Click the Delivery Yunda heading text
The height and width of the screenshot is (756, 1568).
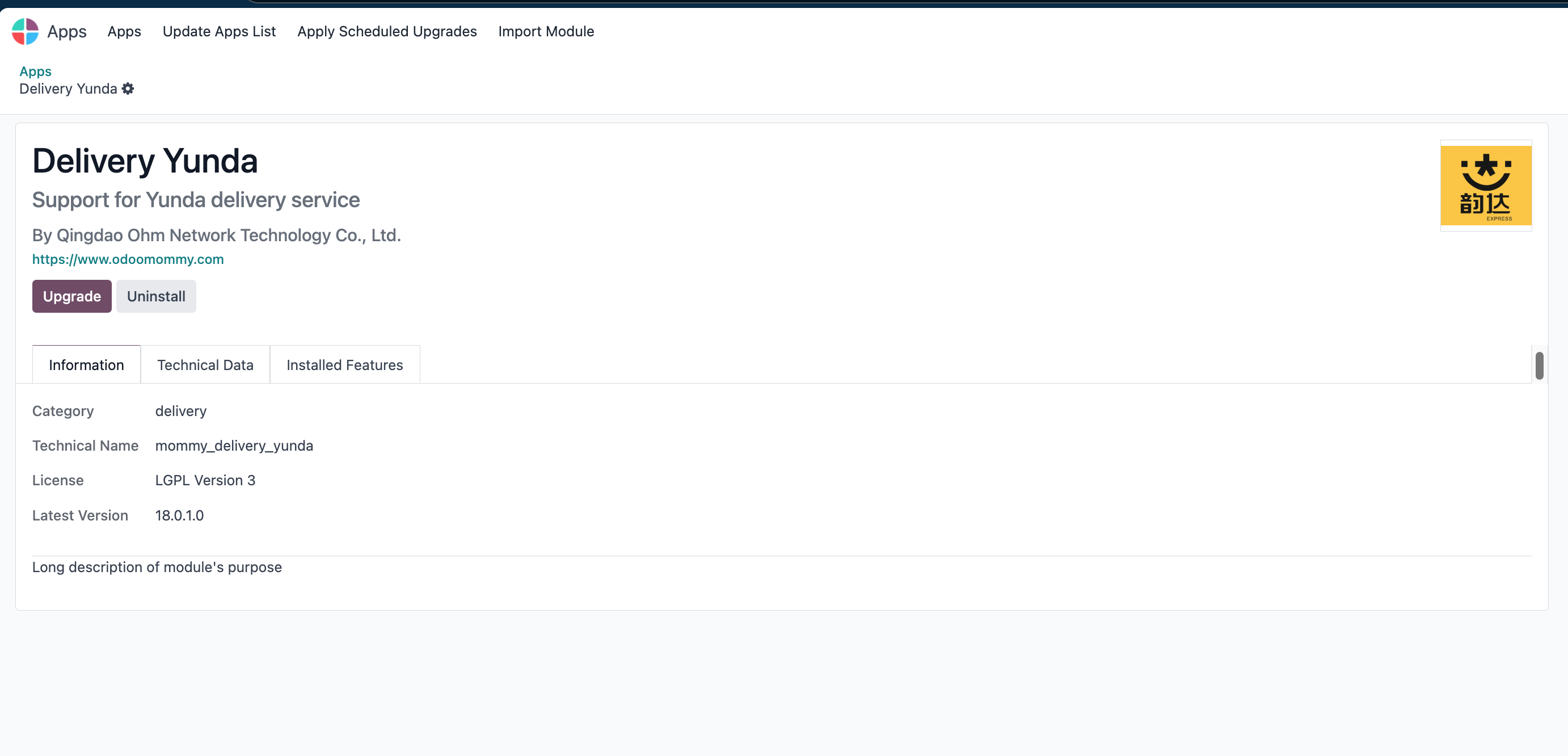pyautogui.click(x=145, y=161)
